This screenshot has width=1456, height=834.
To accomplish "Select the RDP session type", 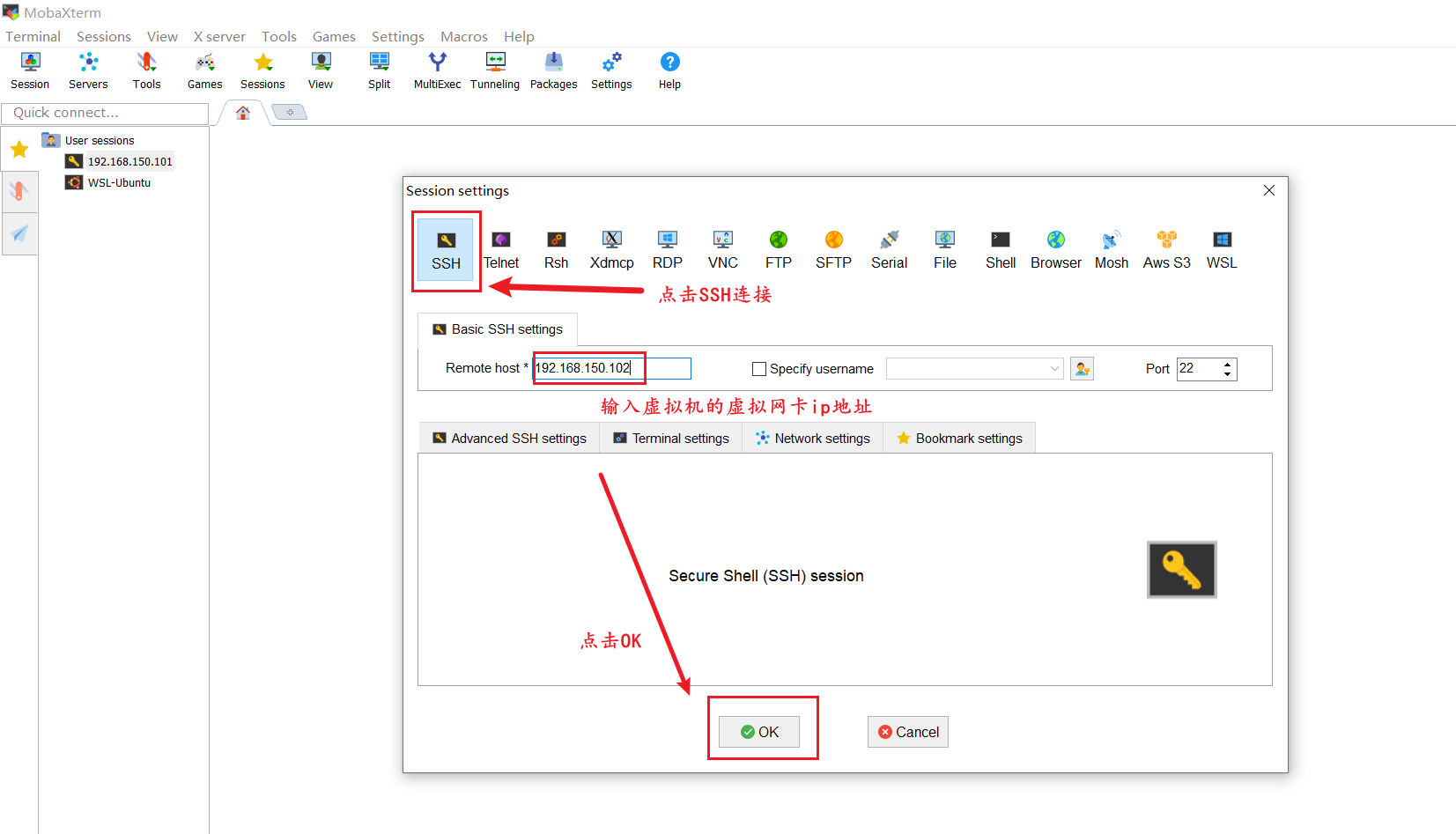I will [x=668, y=250].
